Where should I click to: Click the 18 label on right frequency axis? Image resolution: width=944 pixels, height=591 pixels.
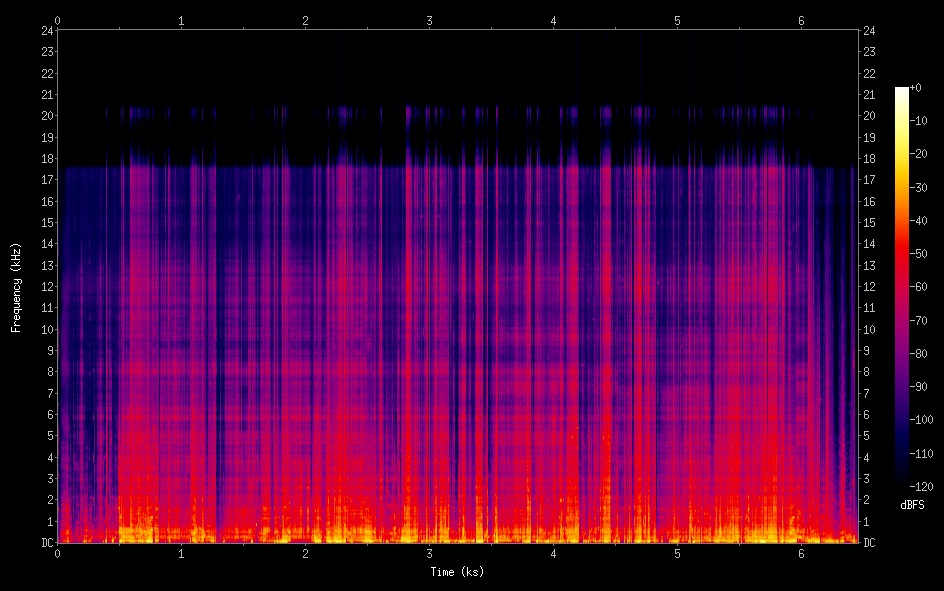point(870,158)
